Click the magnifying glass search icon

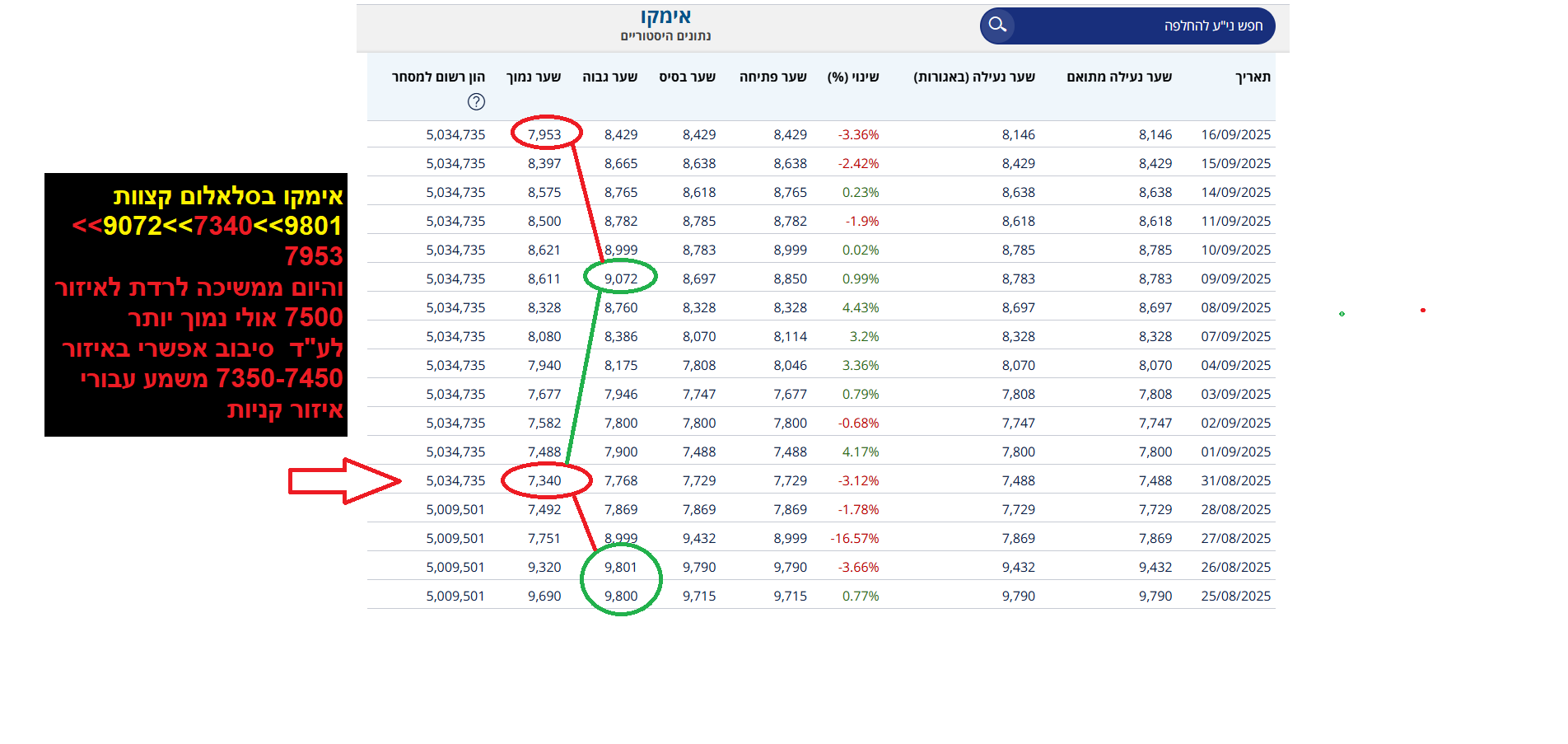pyautogui.click(x=997, y=25)
